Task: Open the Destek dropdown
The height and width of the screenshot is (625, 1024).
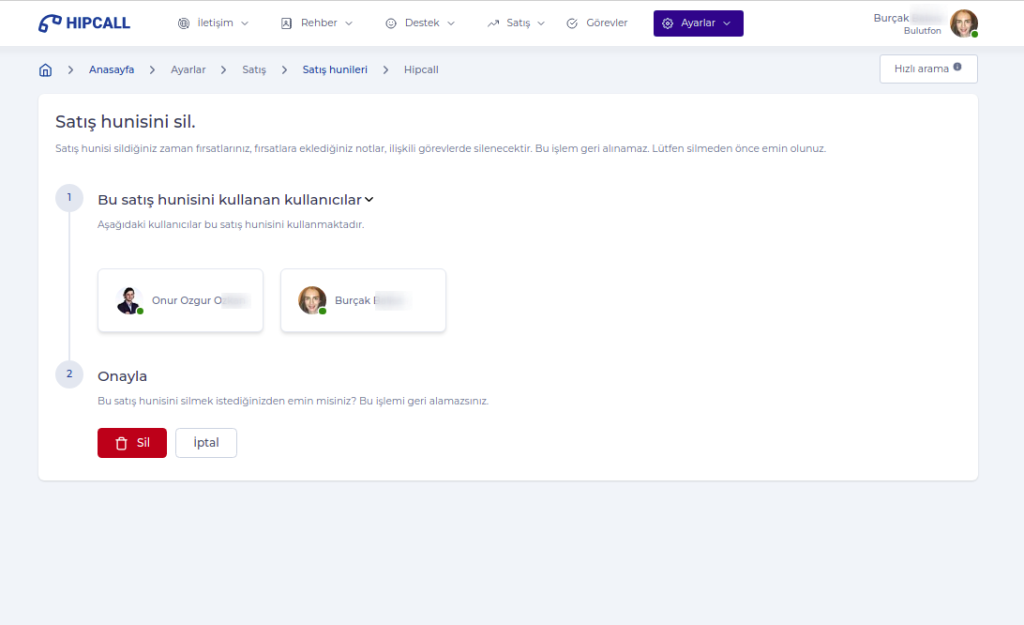Action: pos(420,23)
